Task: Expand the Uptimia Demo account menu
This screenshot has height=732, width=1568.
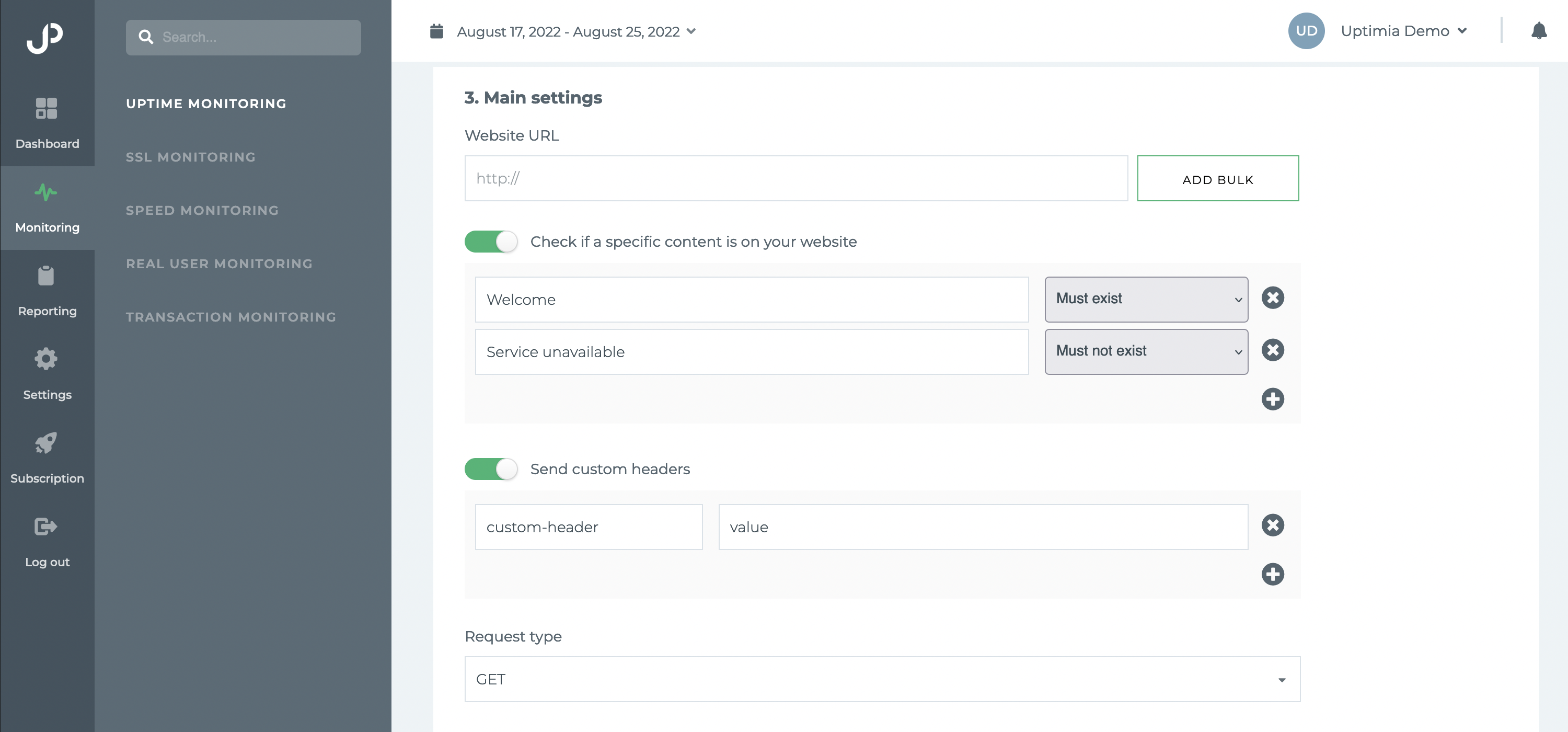Action: (1404, 31)
